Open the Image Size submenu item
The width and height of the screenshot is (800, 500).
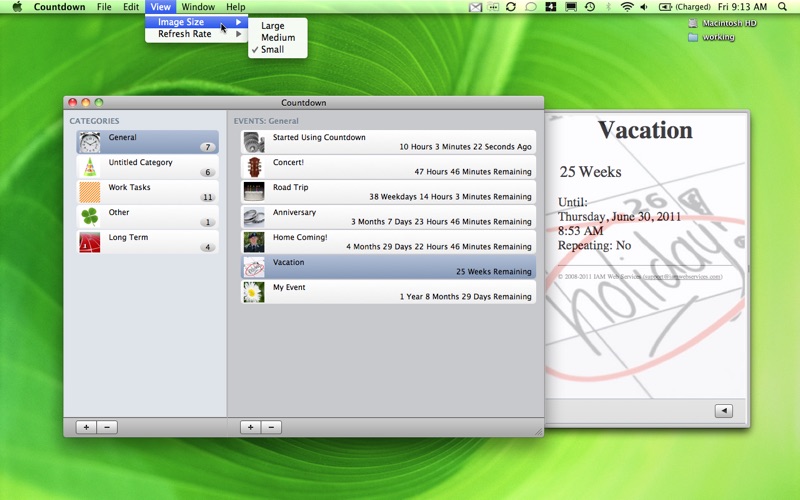tap(196, 22)
